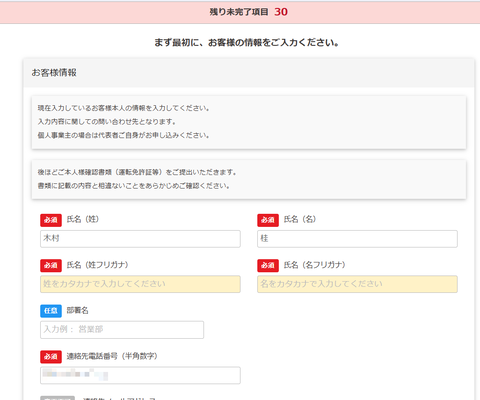This screenshot has height=400, width=480.
Task: Click the blue 任意 badge beside 部署名
Action: pyautogui.click(x=51, y=311)
